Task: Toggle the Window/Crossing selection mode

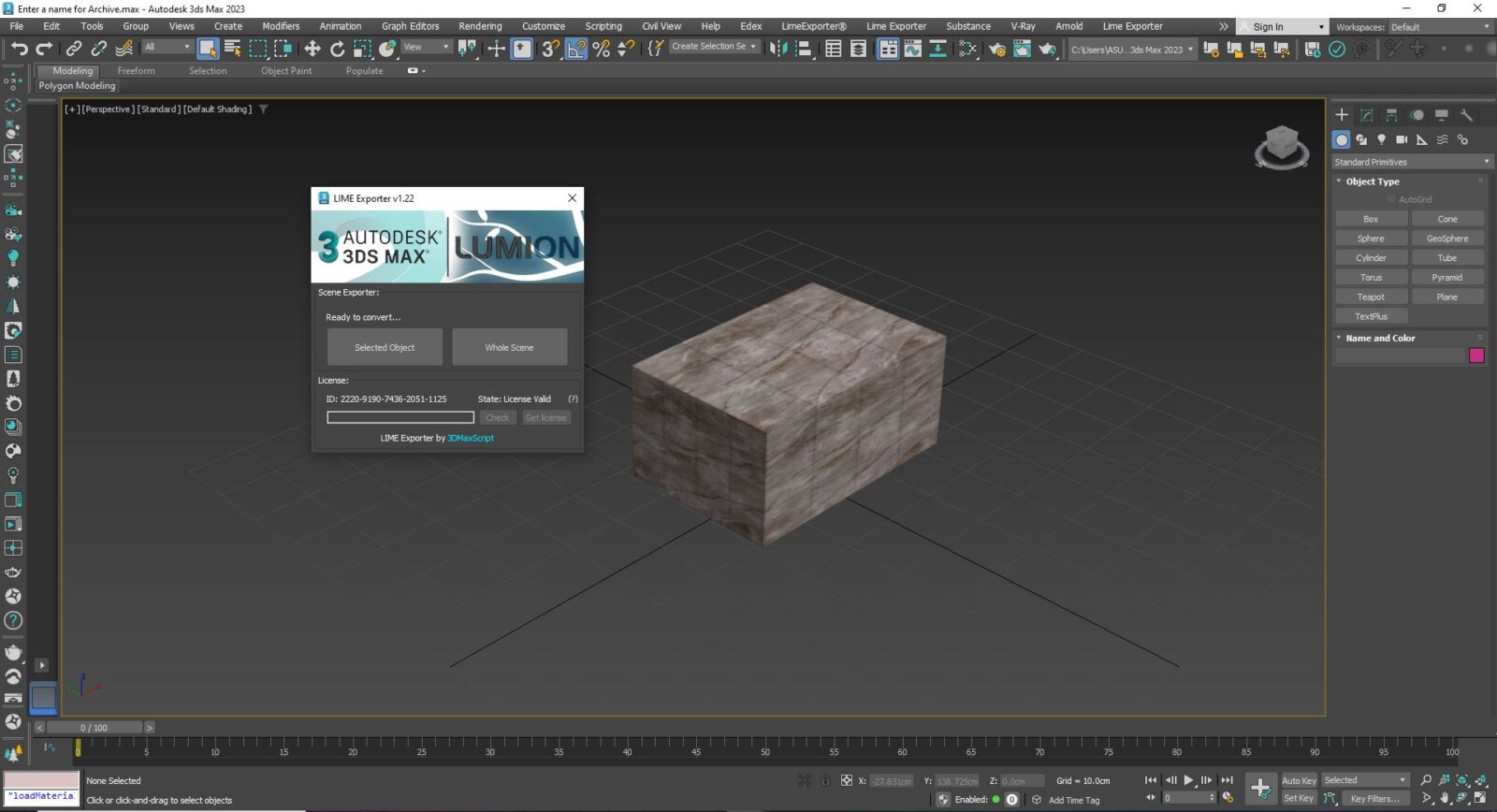Action: tap(283, 49)
